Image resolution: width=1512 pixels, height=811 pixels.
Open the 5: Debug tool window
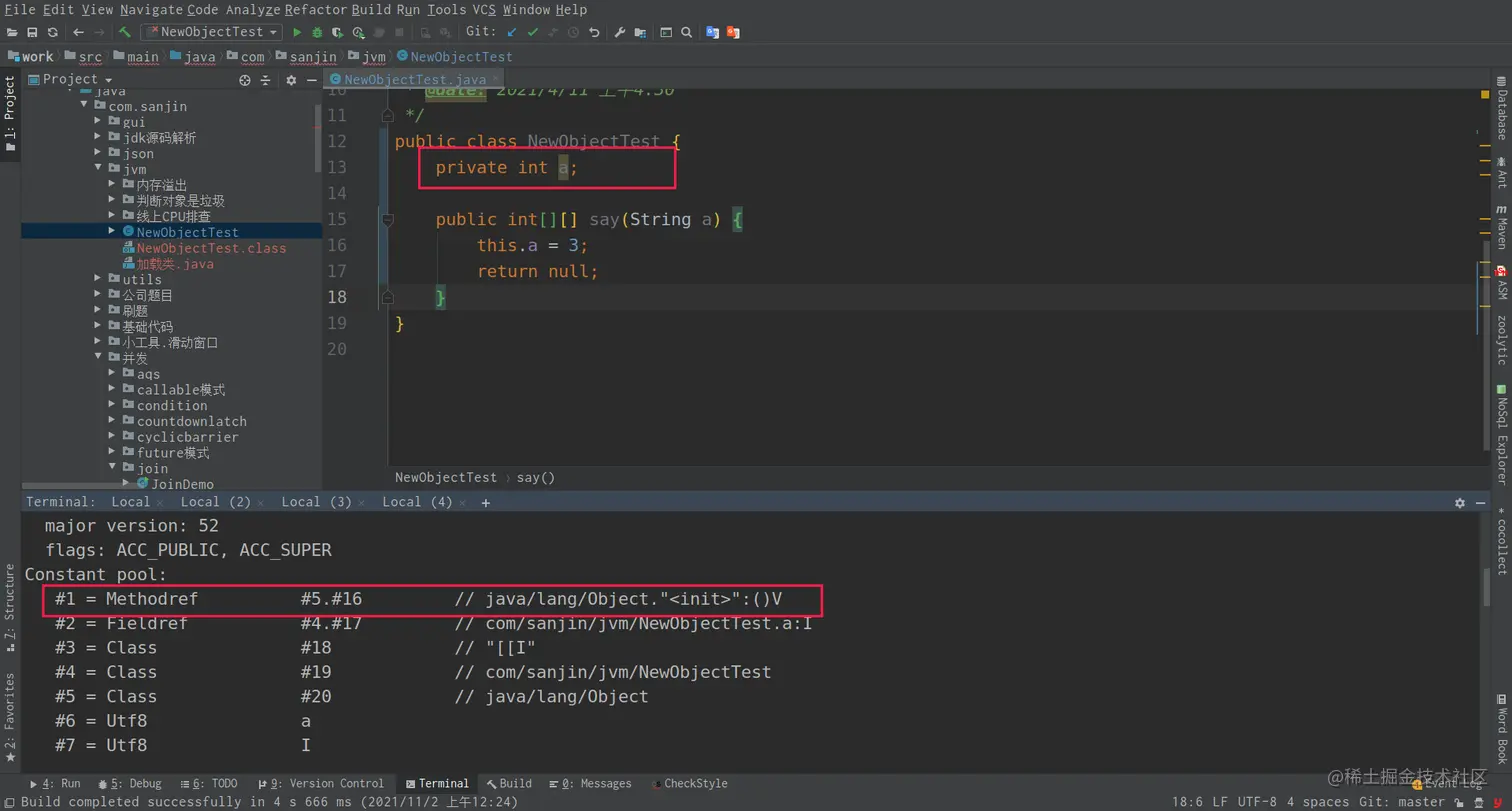pos(128,784)
